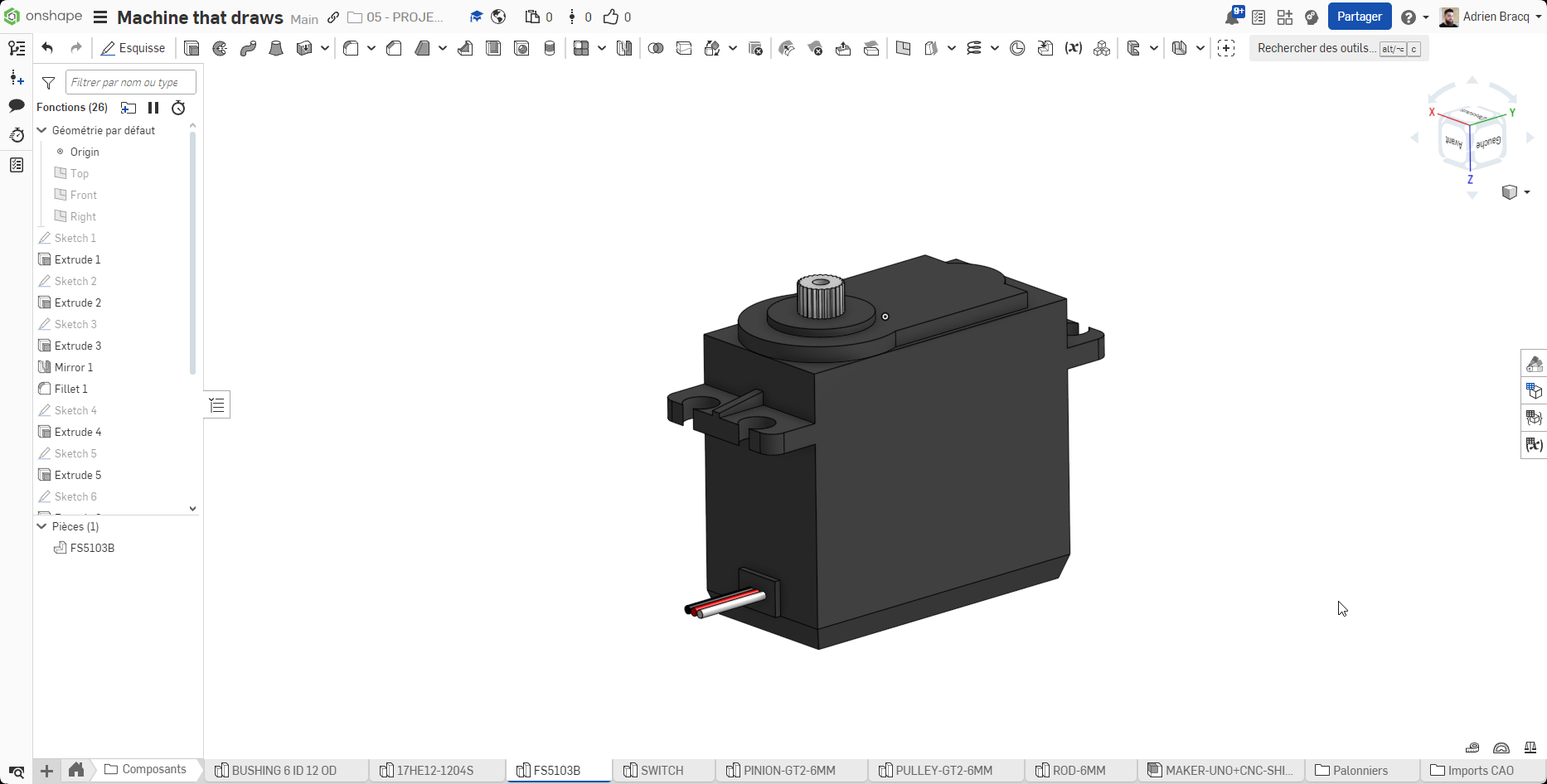This screenshot has width=1547, height=784.
Task: Collapse Géométrie par défaut group
Action: pos(42,130)
